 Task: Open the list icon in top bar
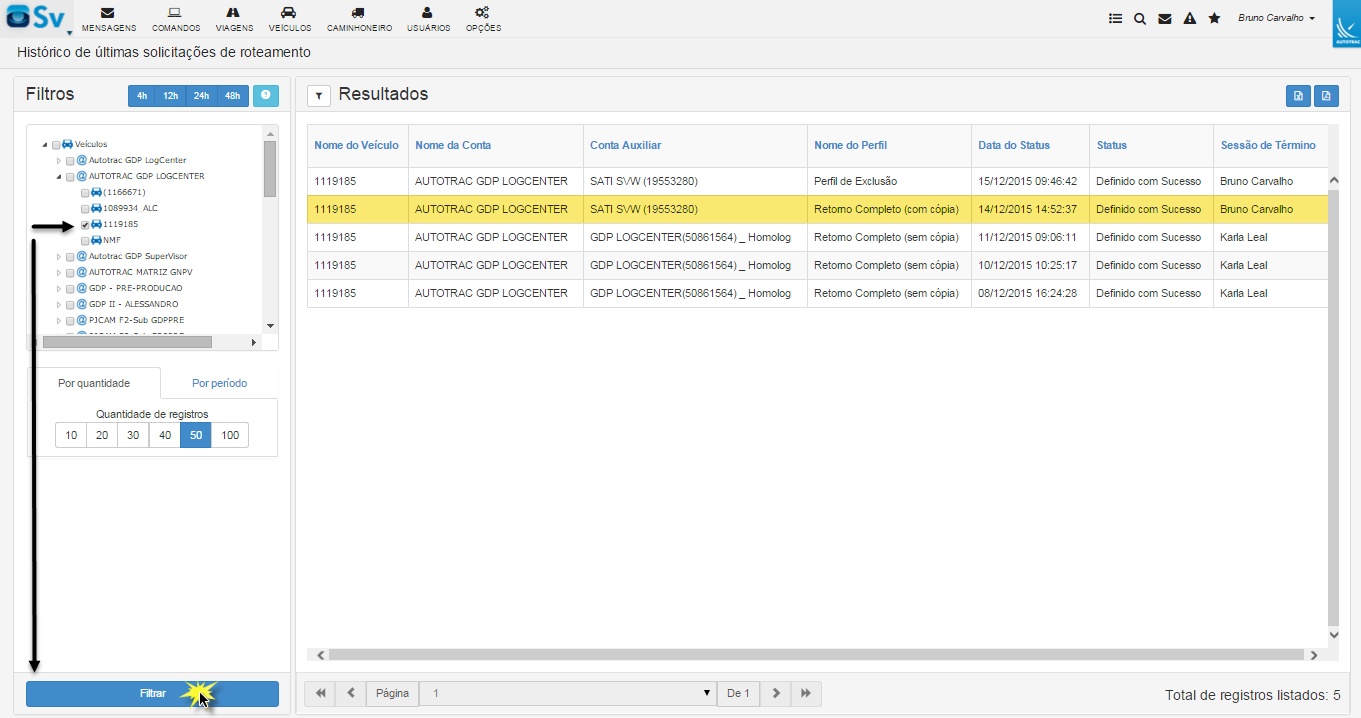[x=1116, y=18]
